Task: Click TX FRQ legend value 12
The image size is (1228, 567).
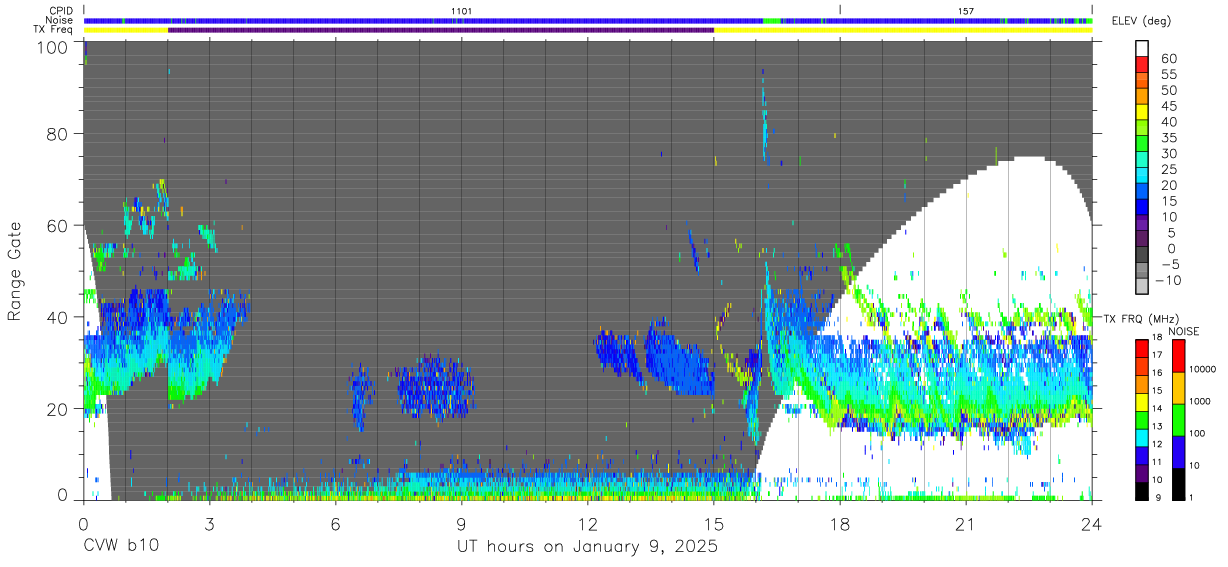Action: (x=1156, y=444)
